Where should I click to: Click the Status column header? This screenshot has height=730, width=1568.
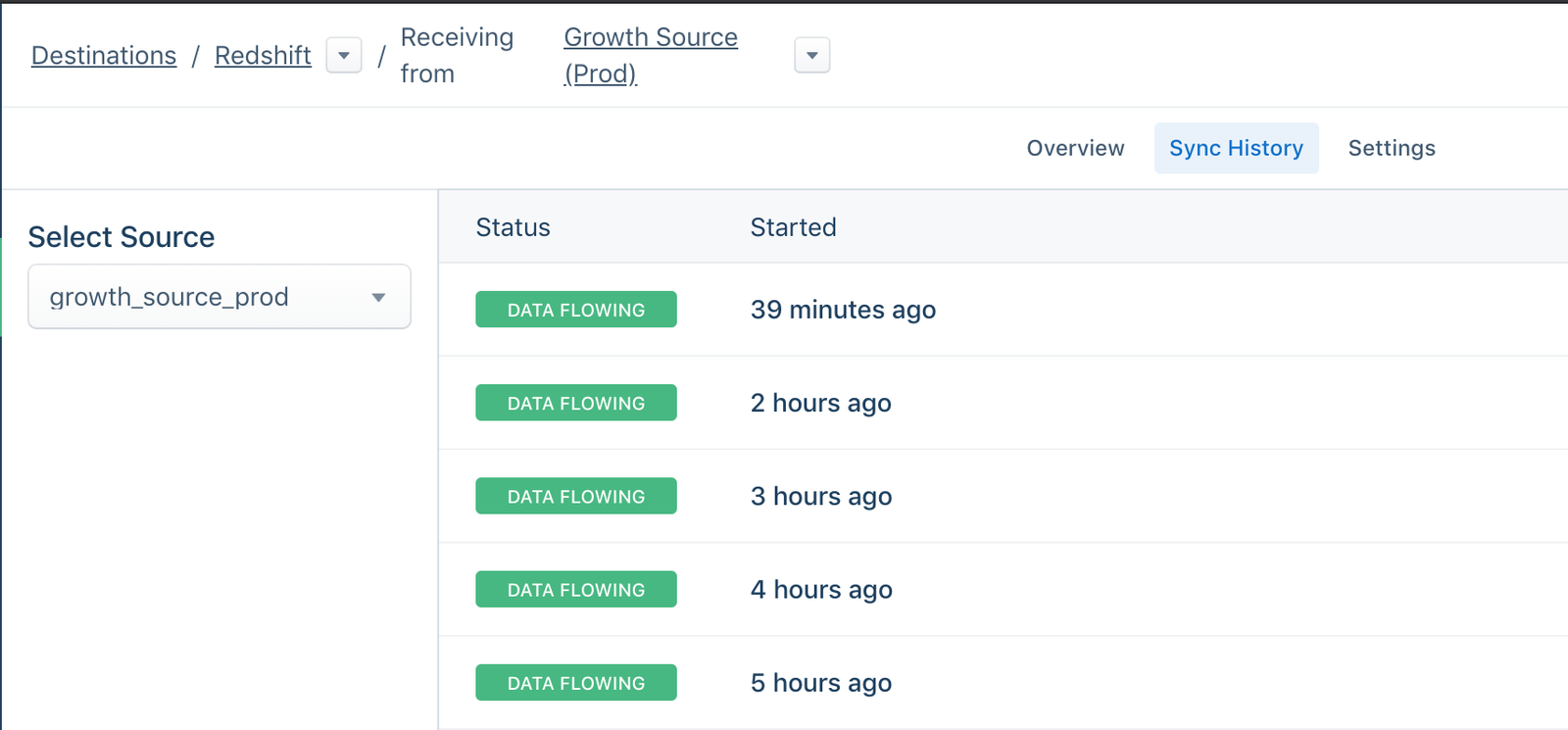[x=514, y=227]
